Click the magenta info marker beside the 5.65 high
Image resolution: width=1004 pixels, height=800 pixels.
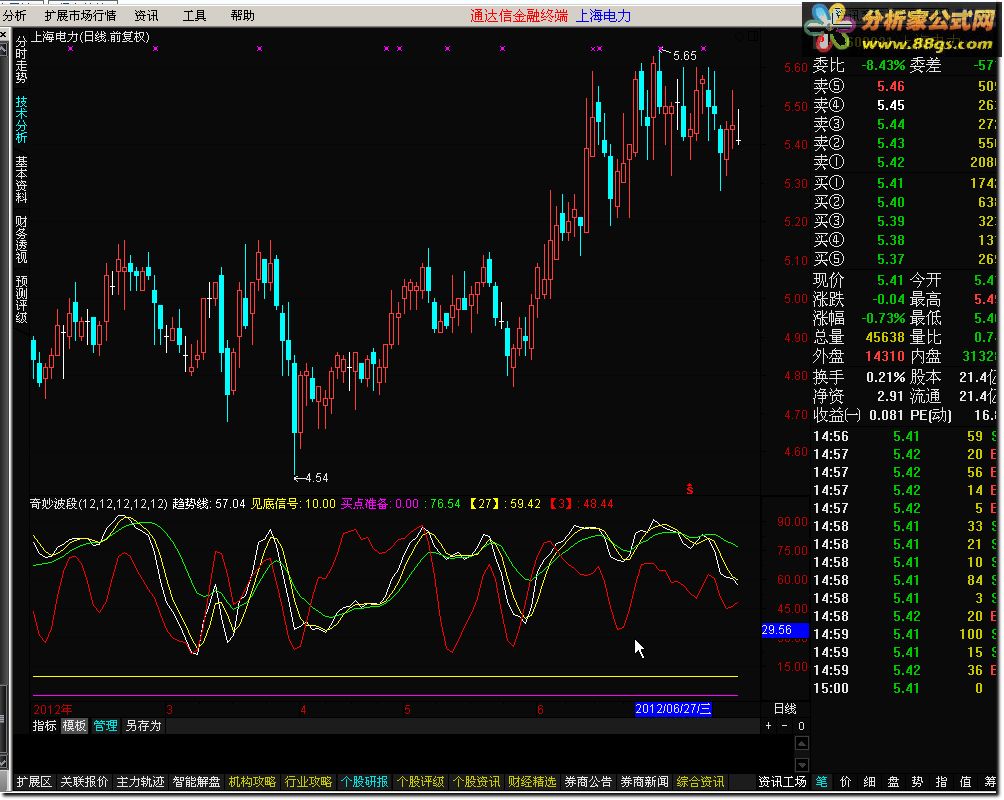pyautogui.click(x=660, y=48)
